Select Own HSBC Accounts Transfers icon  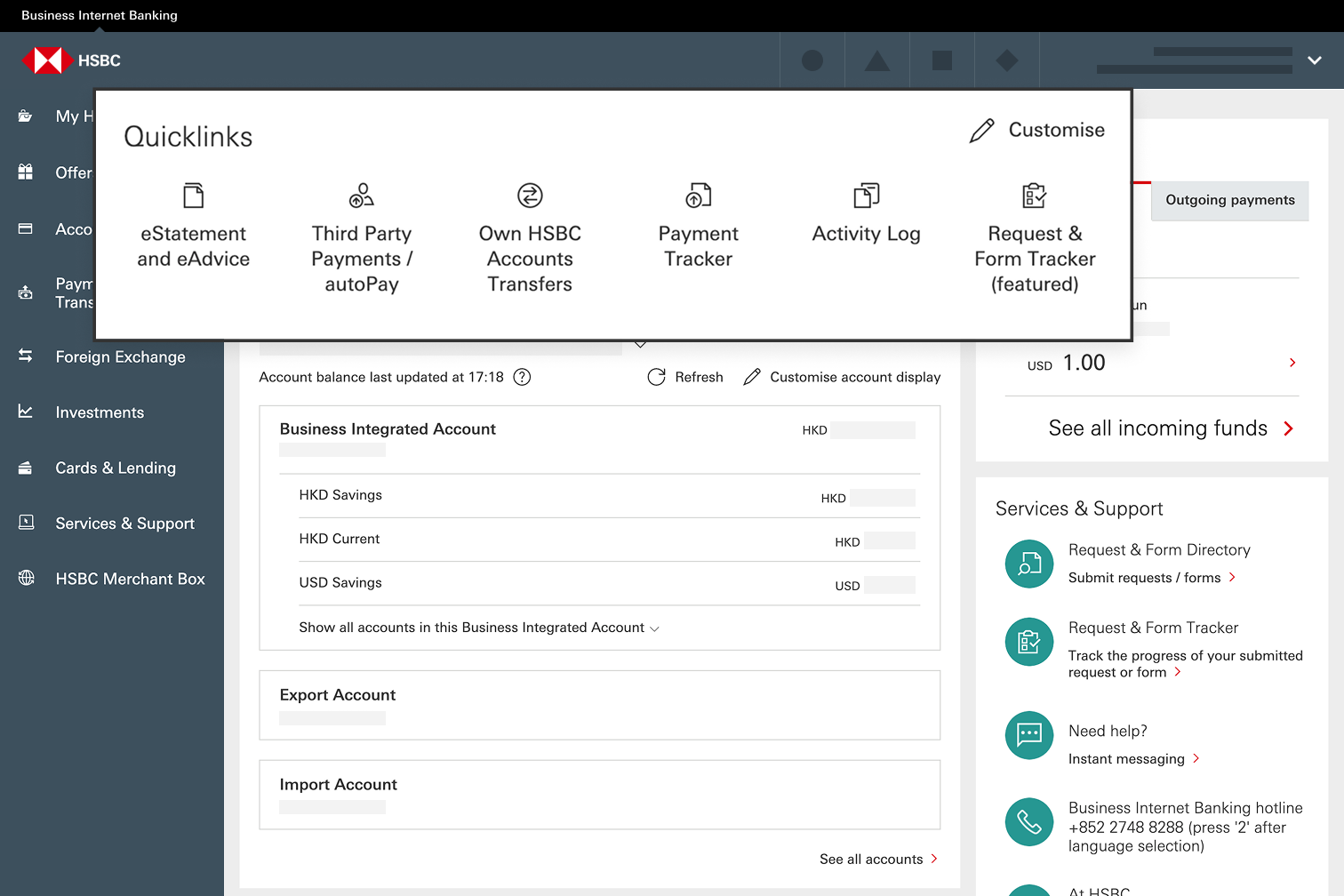click(x=530, y=195)
